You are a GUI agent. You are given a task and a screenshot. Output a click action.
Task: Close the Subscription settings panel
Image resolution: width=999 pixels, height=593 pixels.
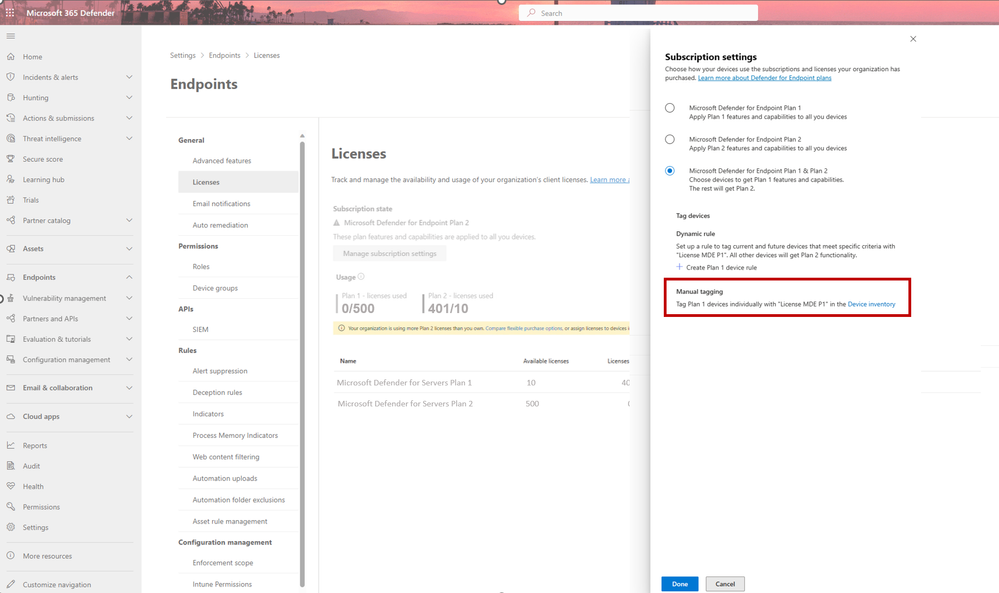click(913, 39)
